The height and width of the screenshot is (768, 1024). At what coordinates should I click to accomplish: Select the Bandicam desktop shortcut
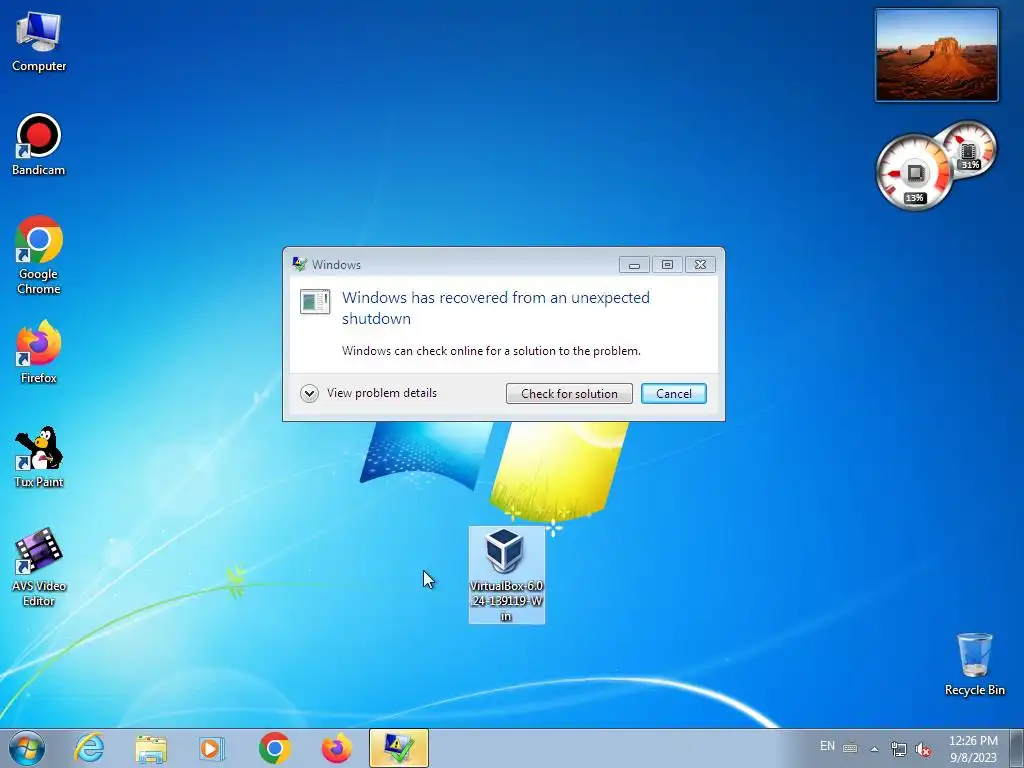point(39,145)
